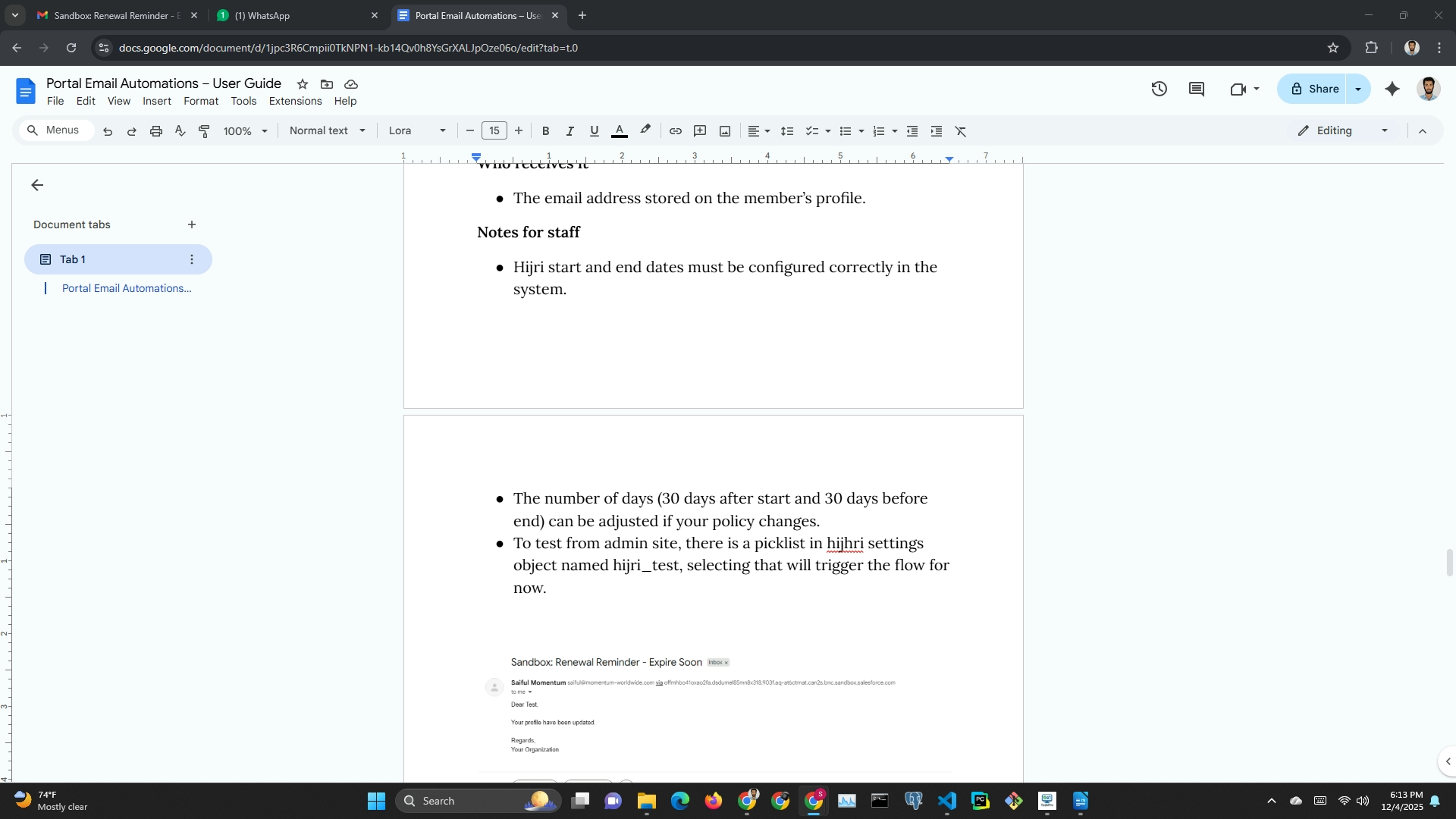The image size is (1456, 819).
Task: Open the Insert menu
Action: click(157, 101)
